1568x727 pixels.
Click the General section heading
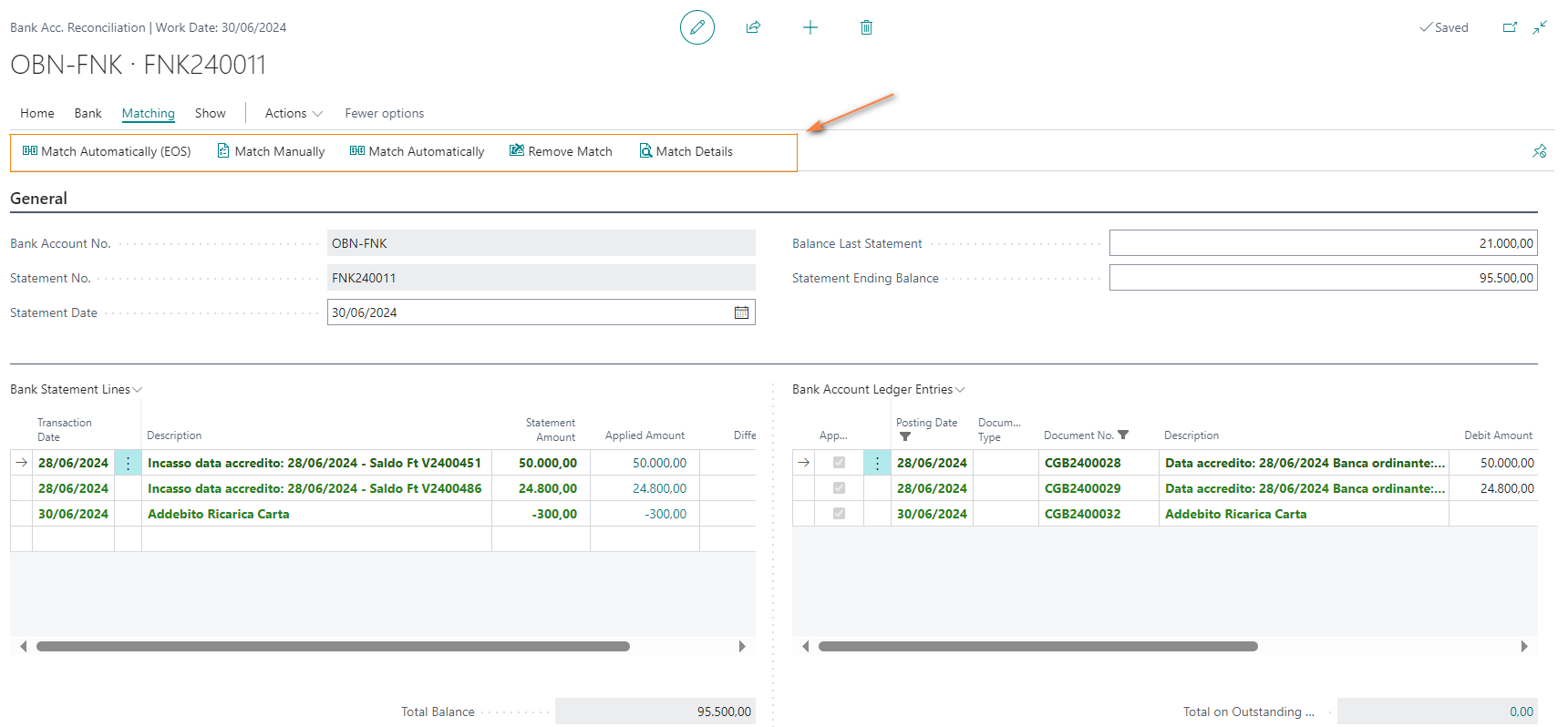[38, 199]
